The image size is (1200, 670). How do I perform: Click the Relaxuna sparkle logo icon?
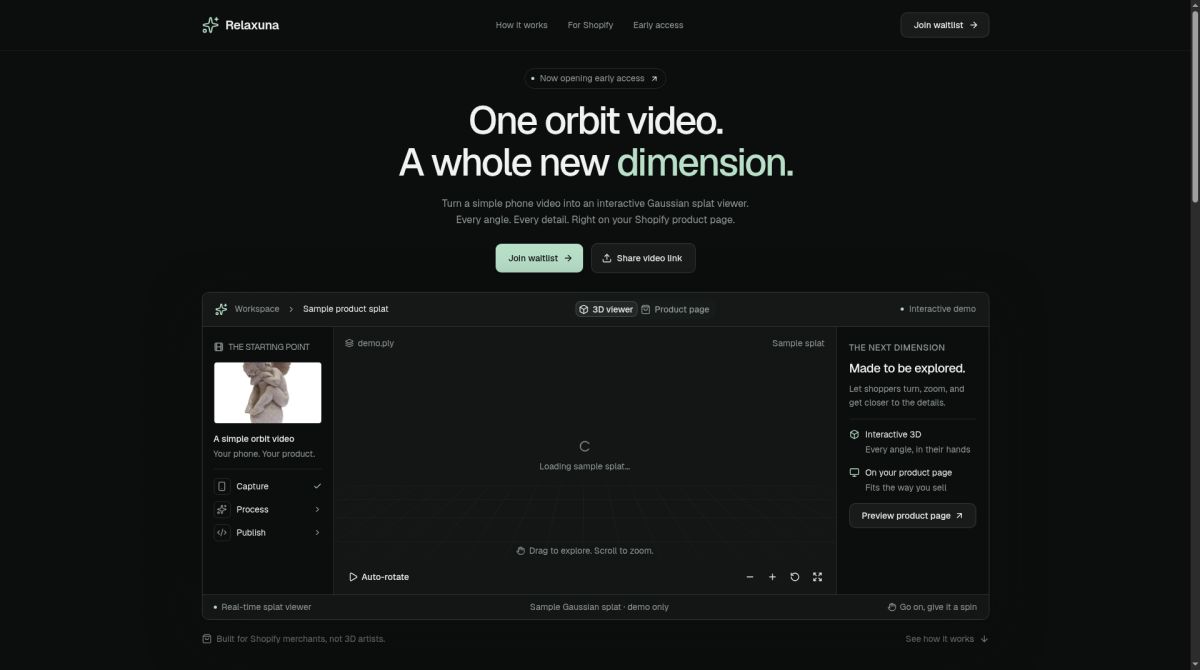point(210,25)
